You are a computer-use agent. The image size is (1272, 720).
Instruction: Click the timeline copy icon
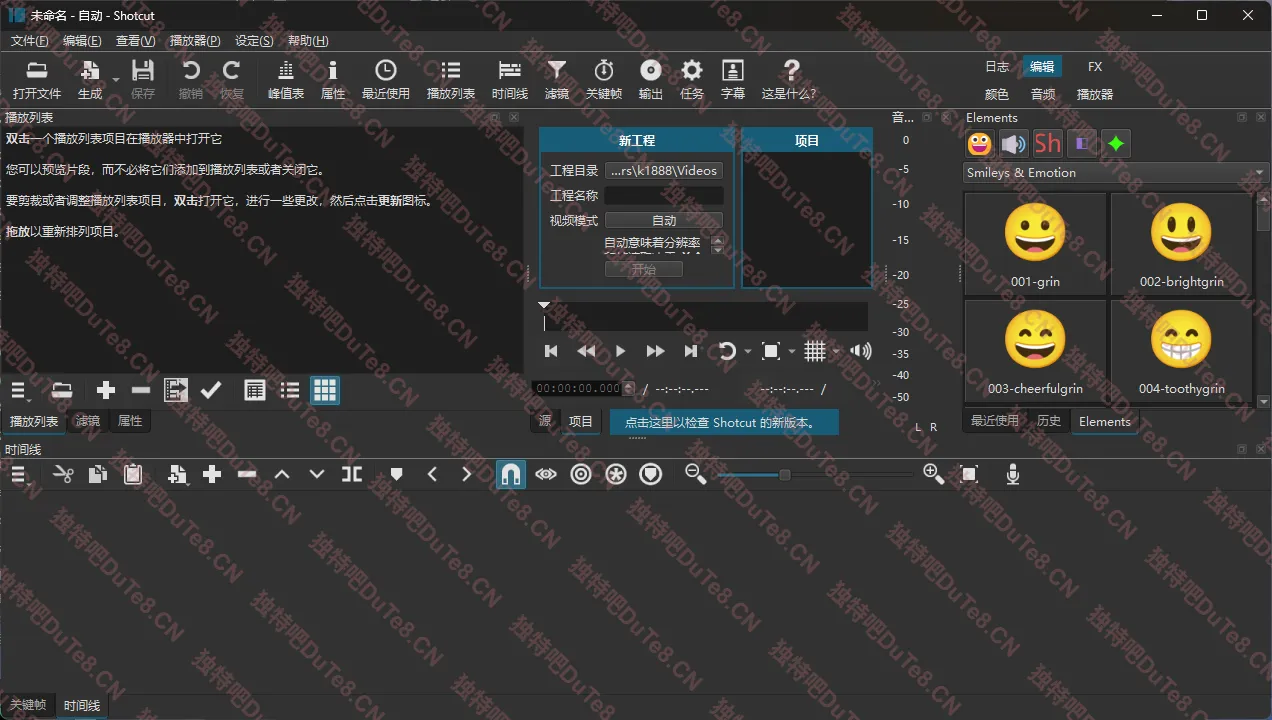pyautogui.click(x=97, y=475)
